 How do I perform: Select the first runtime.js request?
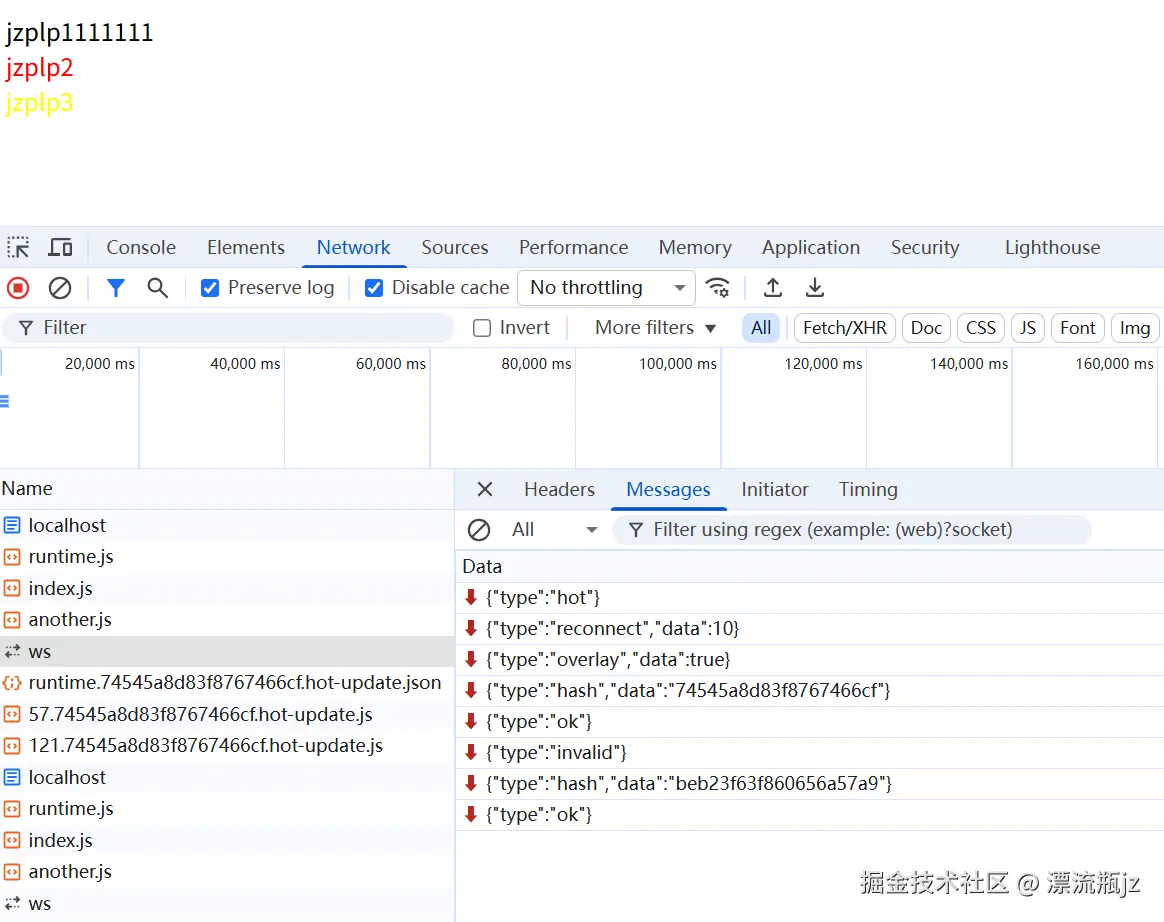tap(226, 557)
